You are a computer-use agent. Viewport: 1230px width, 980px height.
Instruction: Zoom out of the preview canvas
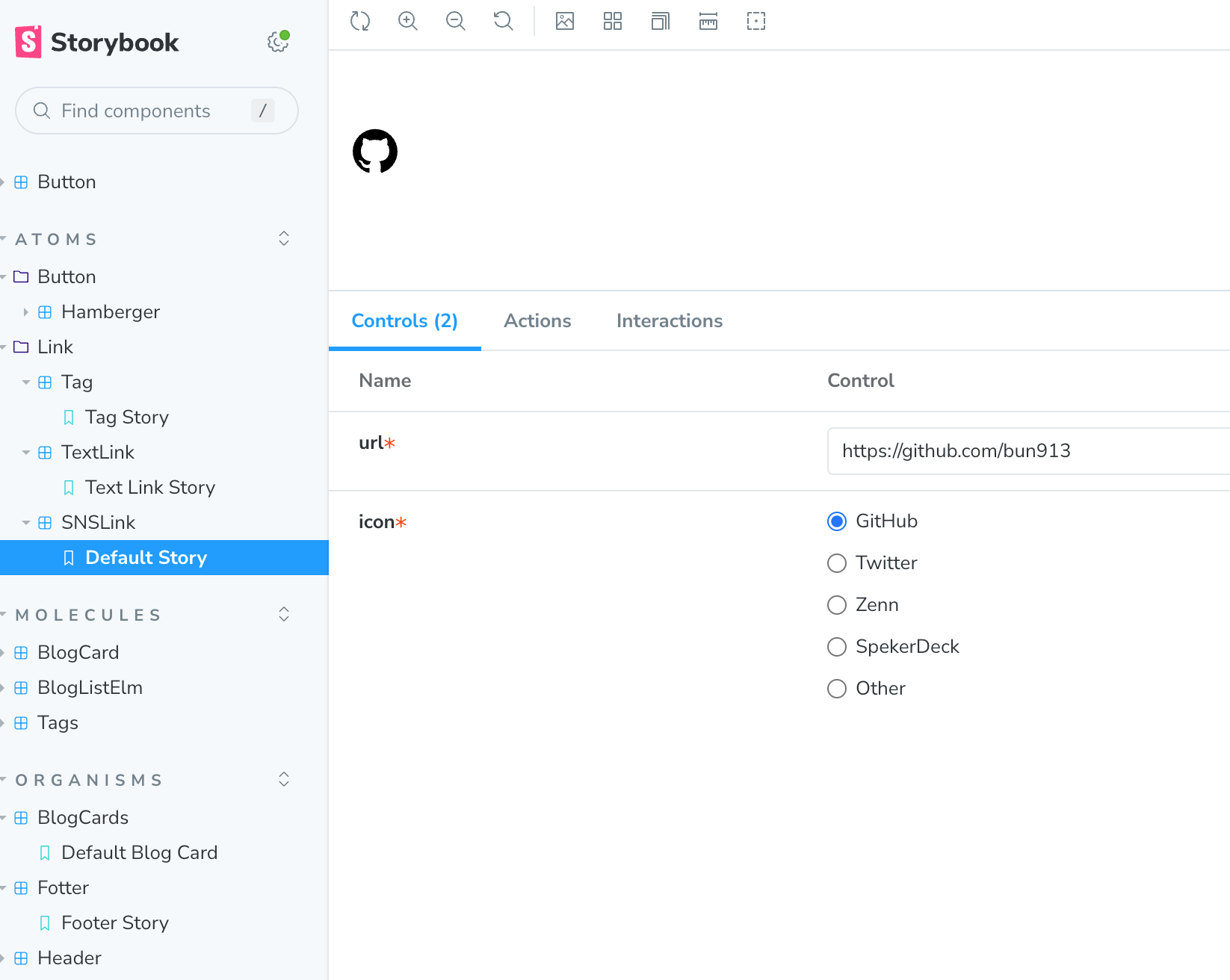(x=456, y=21)
